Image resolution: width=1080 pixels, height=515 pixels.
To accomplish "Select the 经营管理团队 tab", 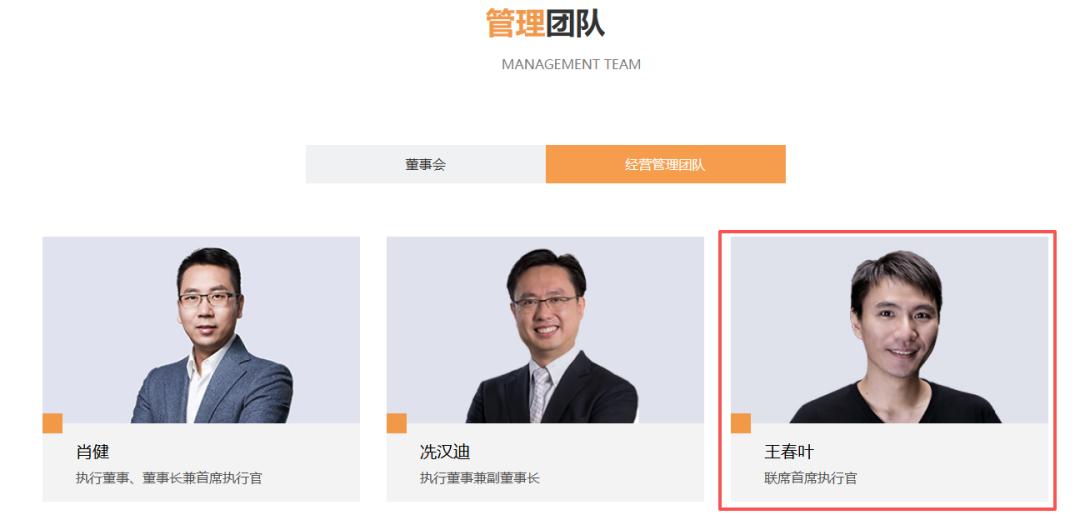I will pyautogui.click(x=665, y=164).
